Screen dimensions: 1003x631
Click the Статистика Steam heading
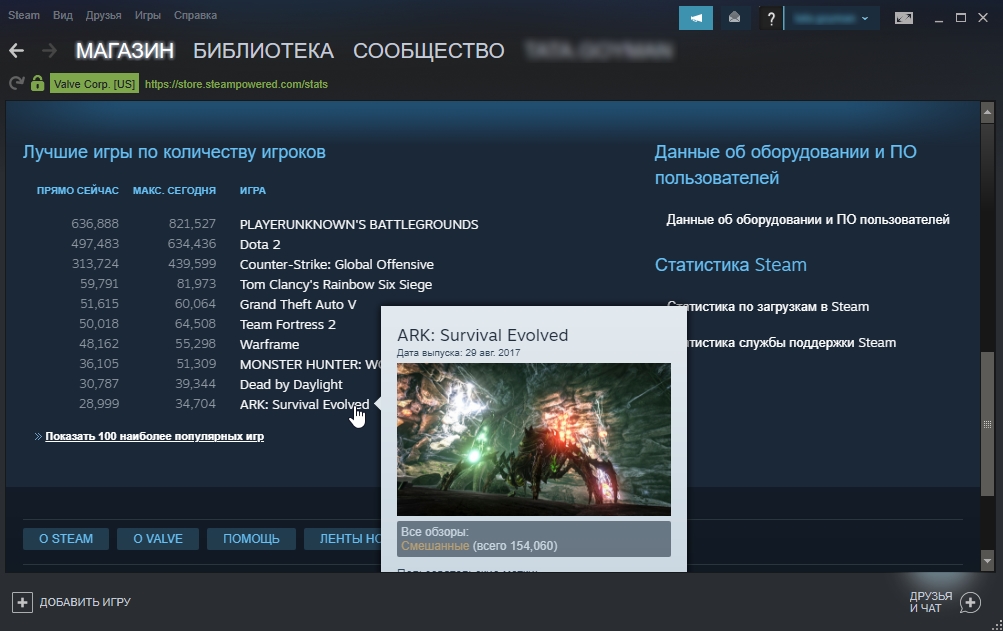731,265
